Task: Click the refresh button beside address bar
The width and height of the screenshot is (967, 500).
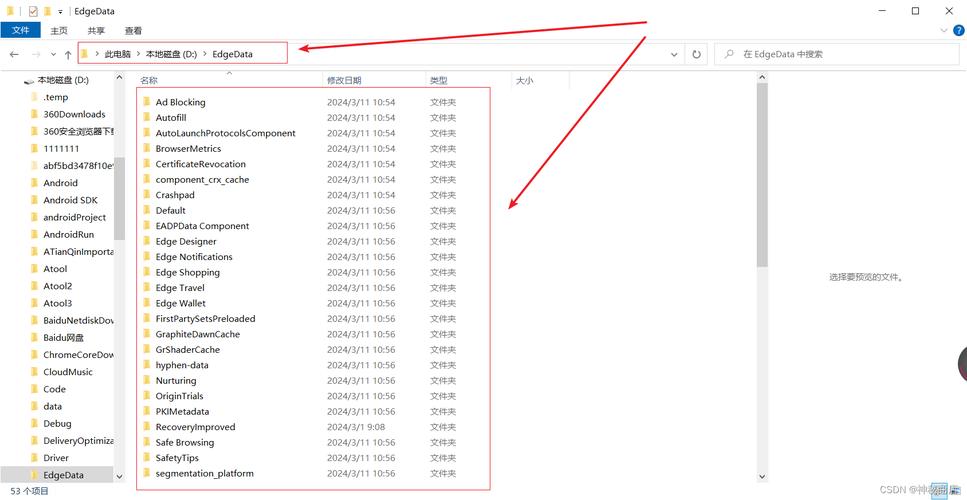Action: tap(697, 54)
